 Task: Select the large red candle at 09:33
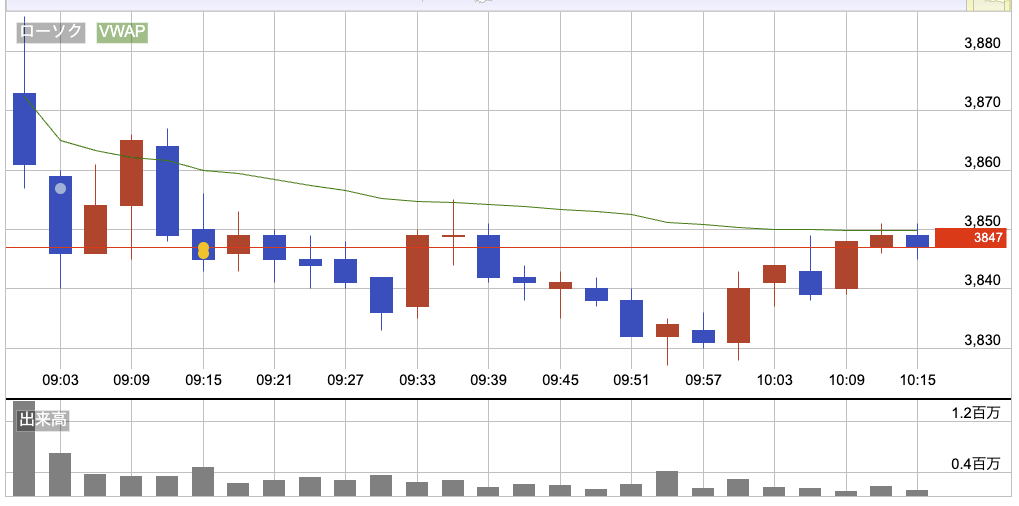coord(417,270)
